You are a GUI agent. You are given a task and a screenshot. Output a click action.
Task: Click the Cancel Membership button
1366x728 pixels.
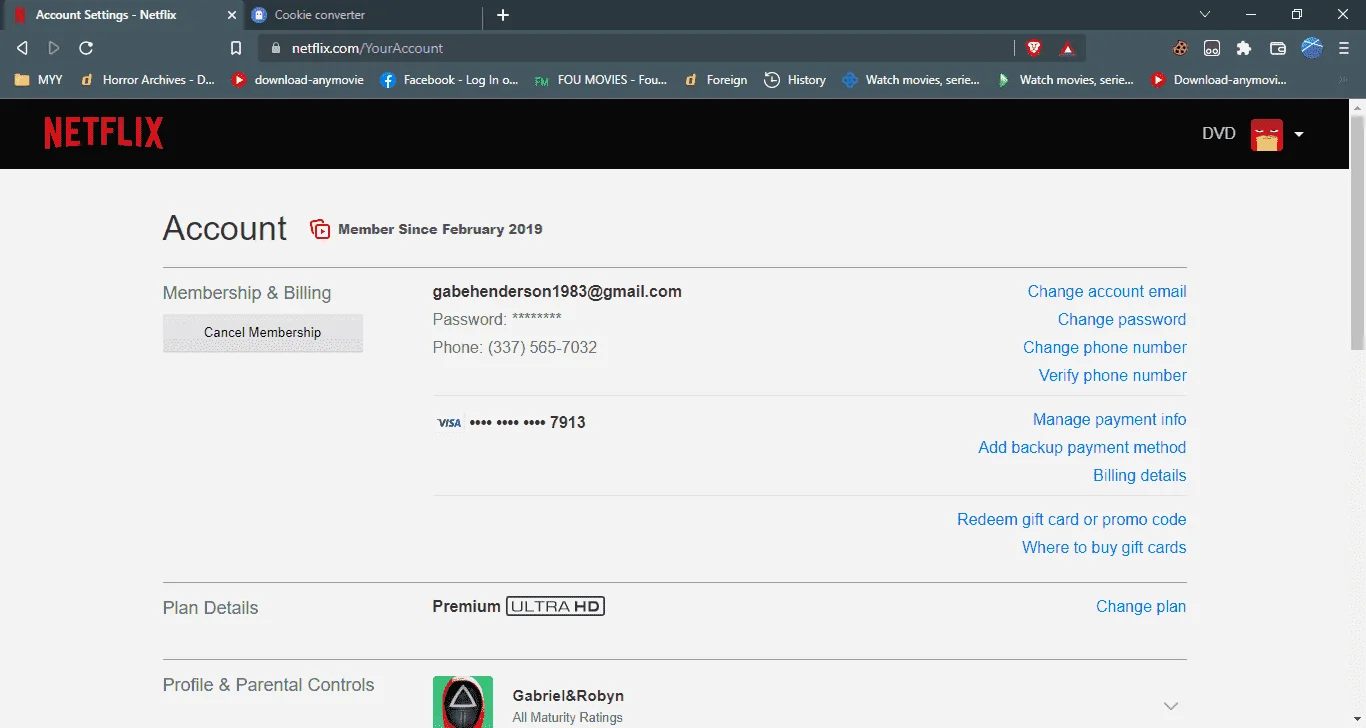pos(263,333)
